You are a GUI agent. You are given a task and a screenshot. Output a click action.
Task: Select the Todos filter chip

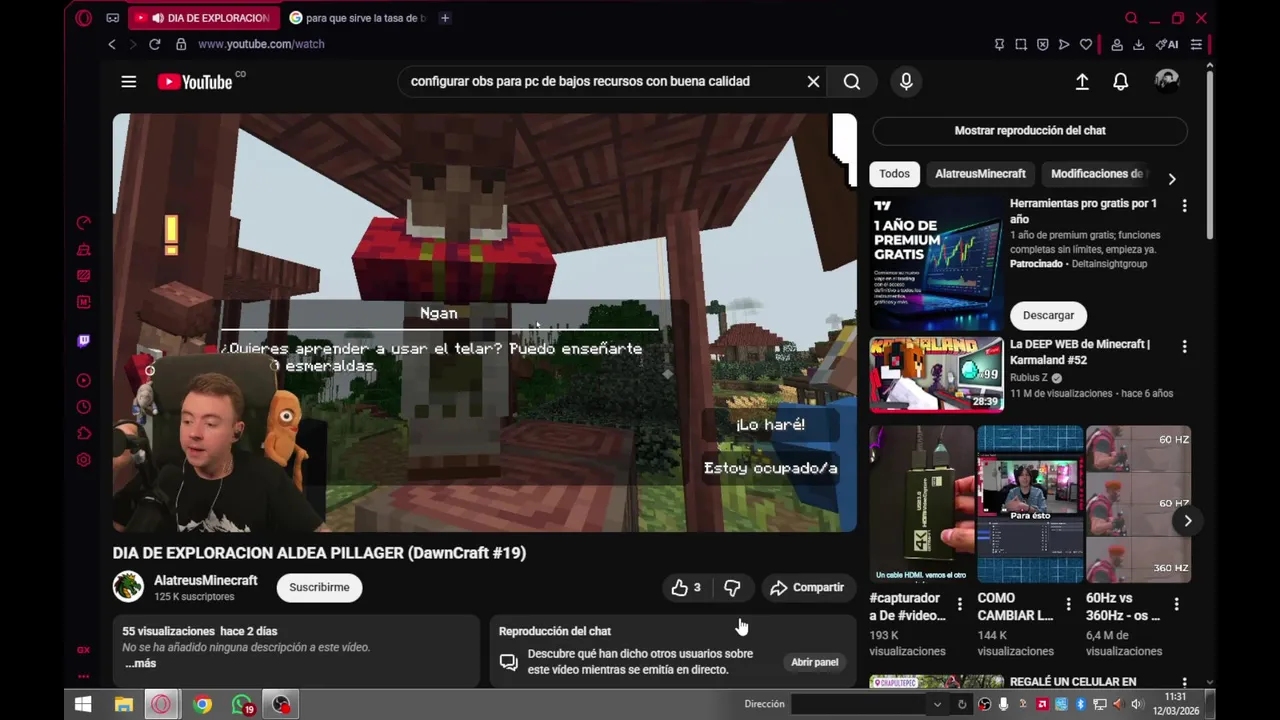pyautogui.click(x=894, y=174)
